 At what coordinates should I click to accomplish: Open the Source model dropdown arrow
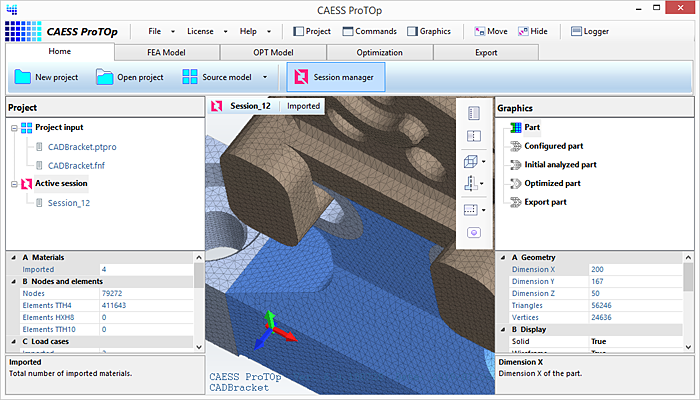coord(264,77)
